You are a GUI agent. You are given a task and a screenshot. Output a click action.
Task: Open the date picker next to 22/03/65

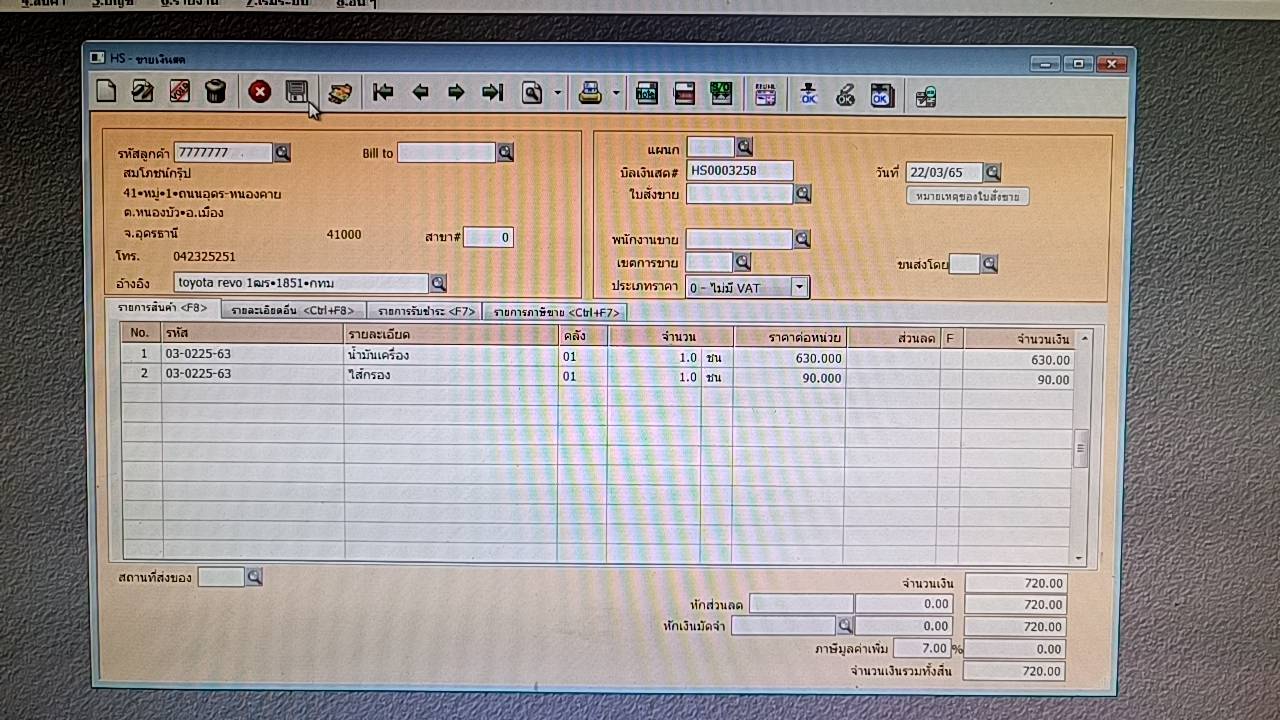991,172
